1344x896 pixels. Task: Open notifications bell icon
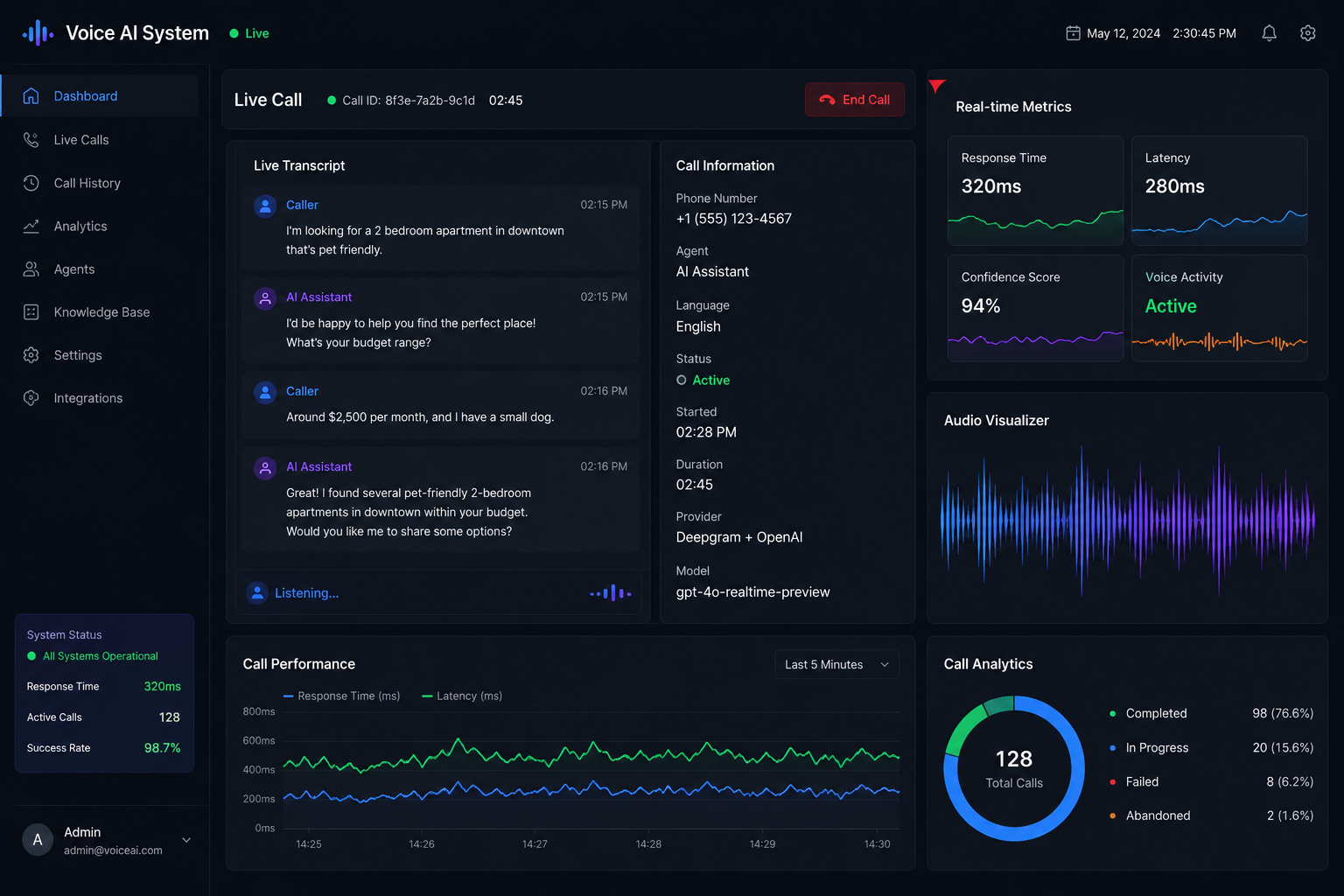pos(1269,33)
